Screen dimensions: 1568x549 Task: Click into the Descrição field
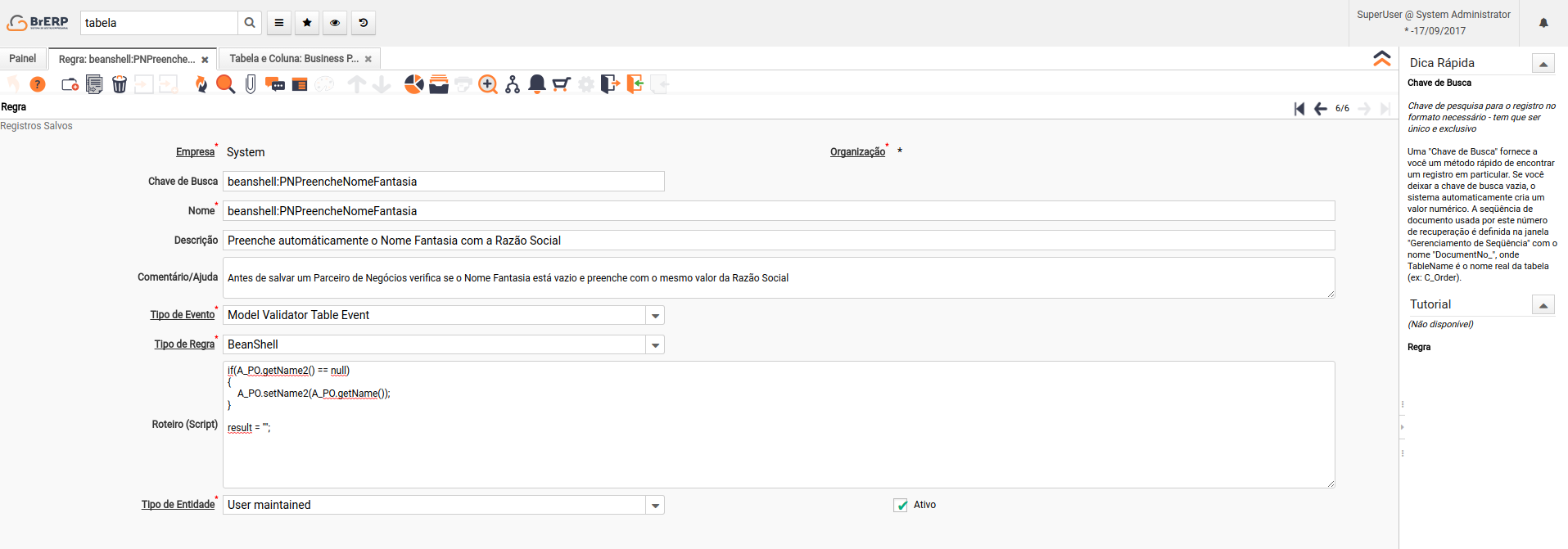pos(779,241)
